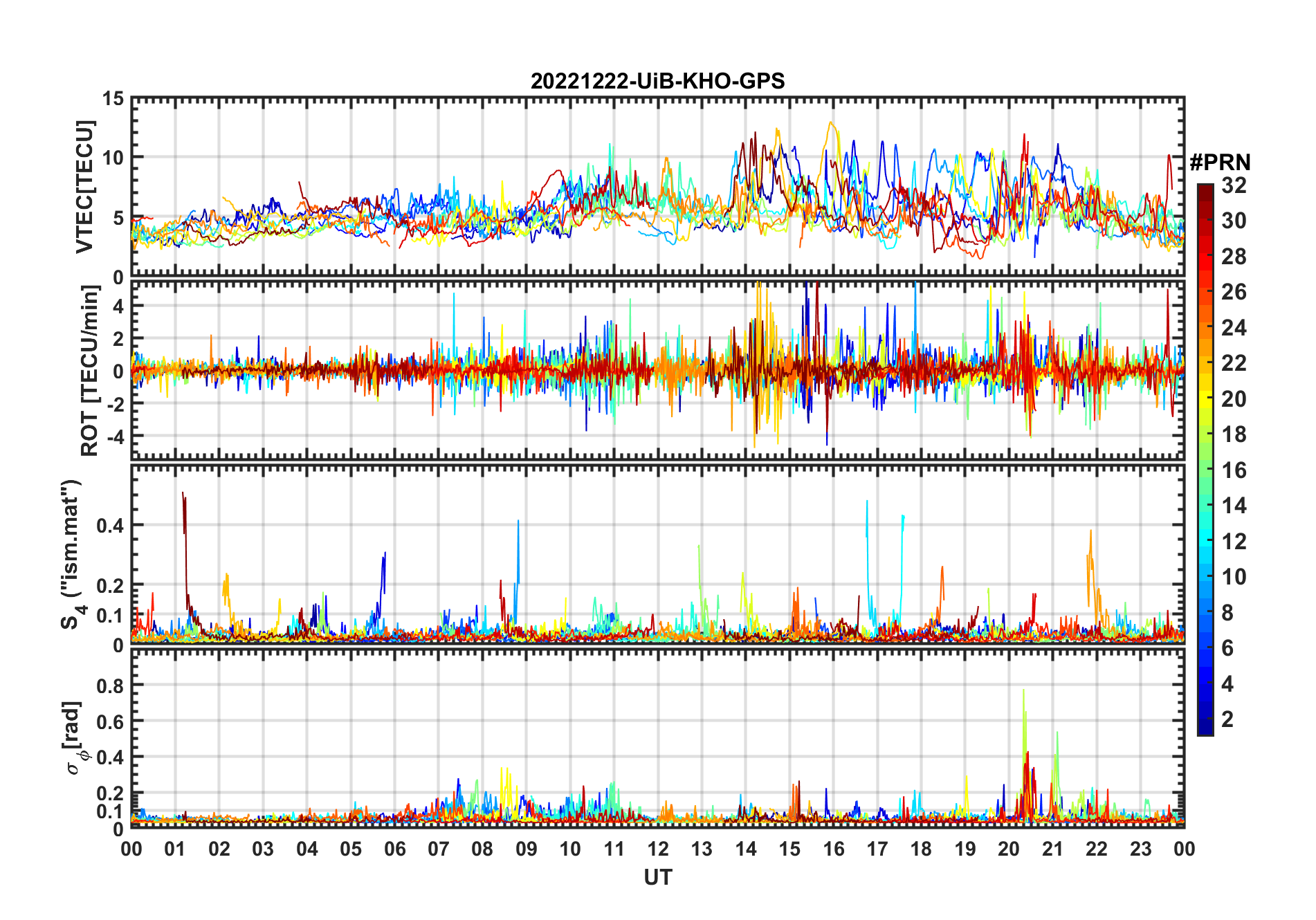The height and width of the screenshot is (920, 1316).
Task: Select the UT x-axis label
Action: (x=658, y=877)
